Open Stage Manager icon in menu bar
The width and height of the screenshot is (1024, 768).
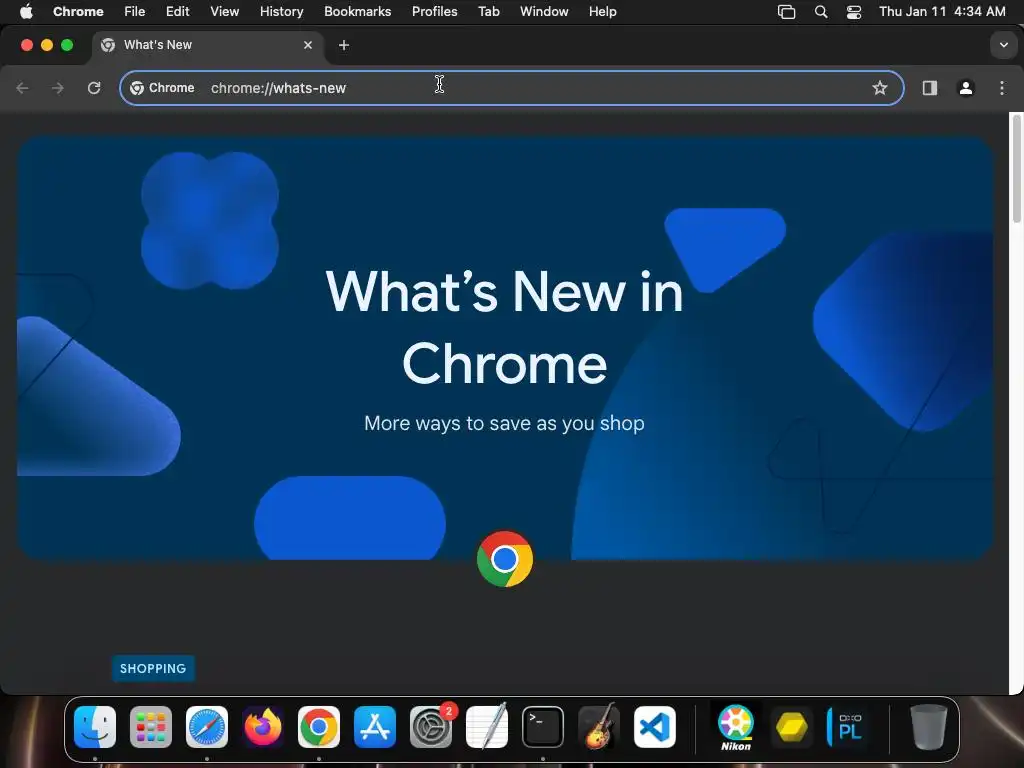coord(786,12)
